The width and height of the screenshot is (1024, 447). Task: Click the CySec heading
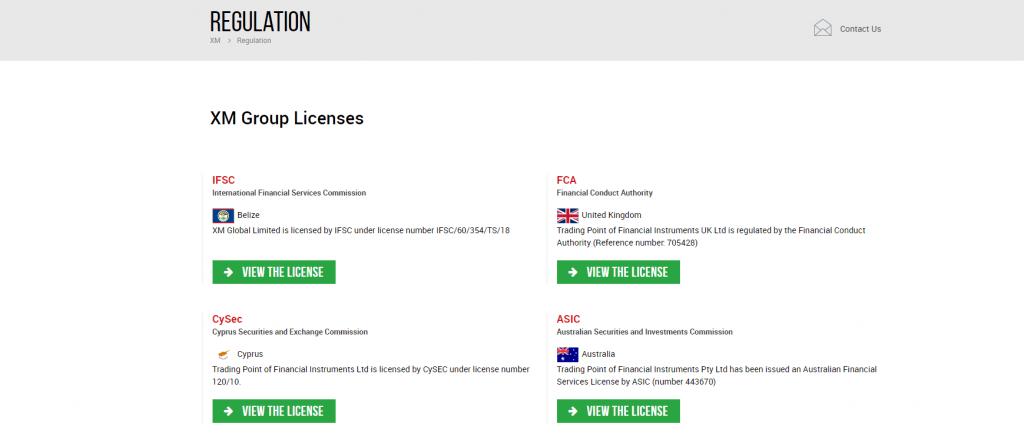pos(227,319)
